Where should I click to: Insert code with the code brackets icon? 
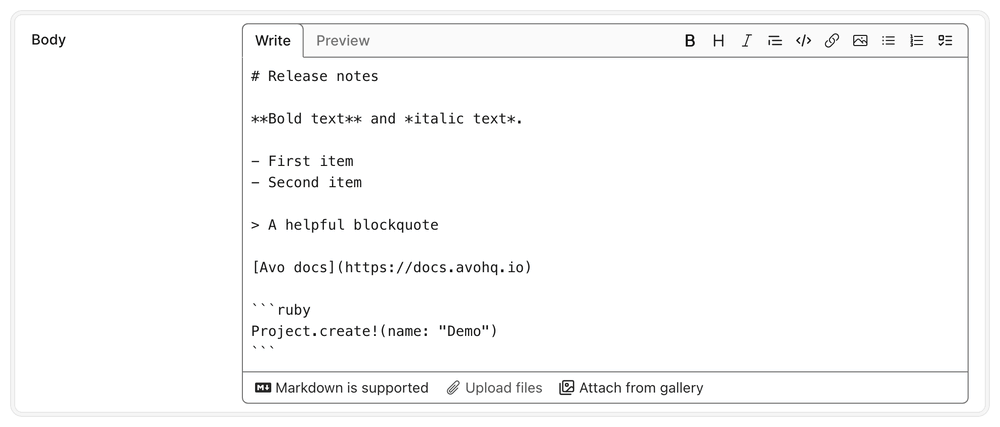click(803, 41)
